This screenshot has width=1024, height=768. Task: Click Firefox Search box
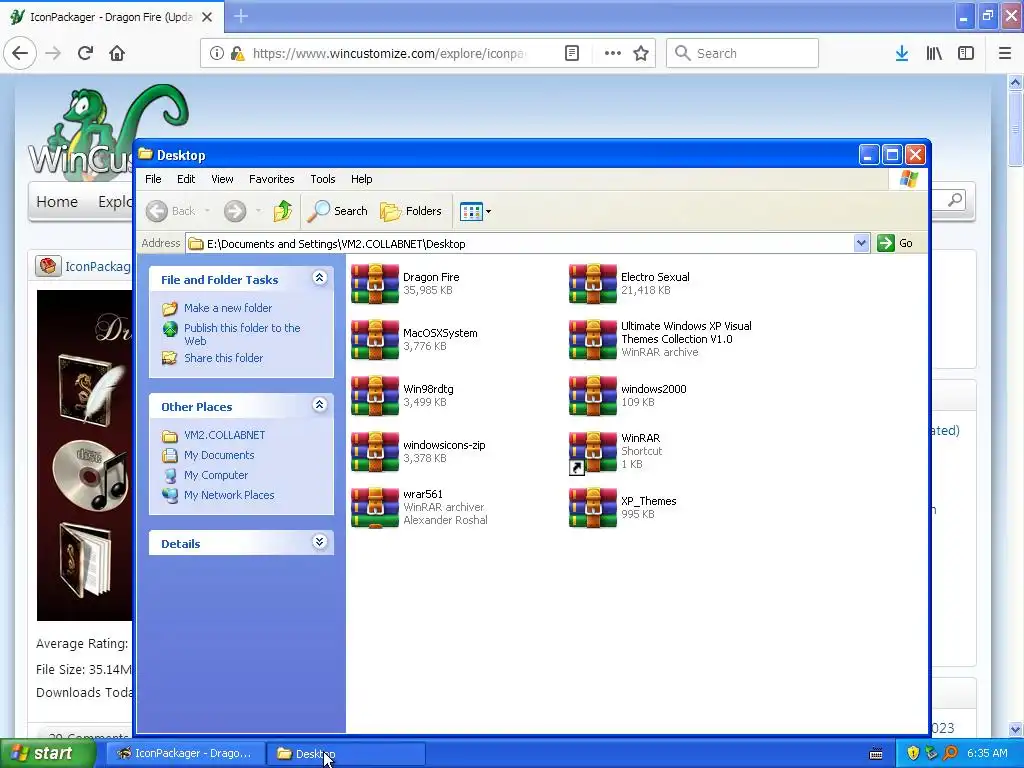742,53
